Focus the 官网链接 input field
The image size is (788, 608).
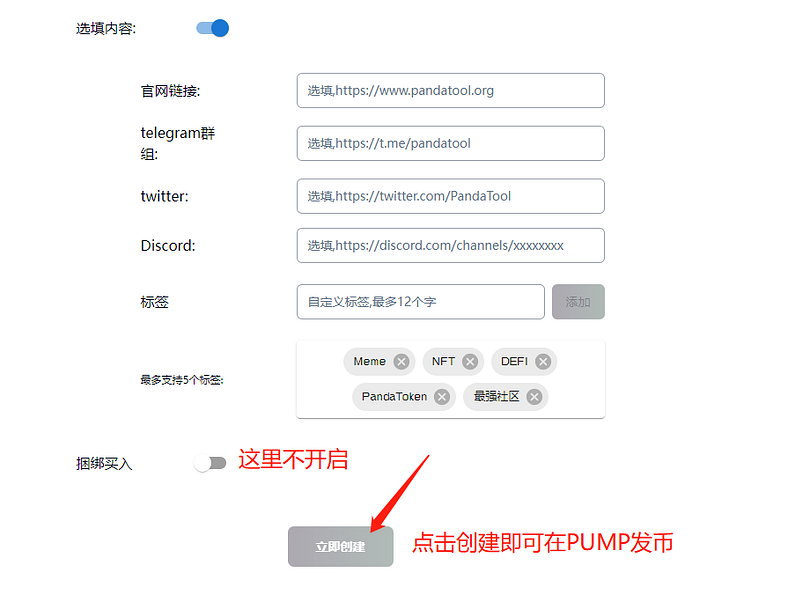[450, 90]
